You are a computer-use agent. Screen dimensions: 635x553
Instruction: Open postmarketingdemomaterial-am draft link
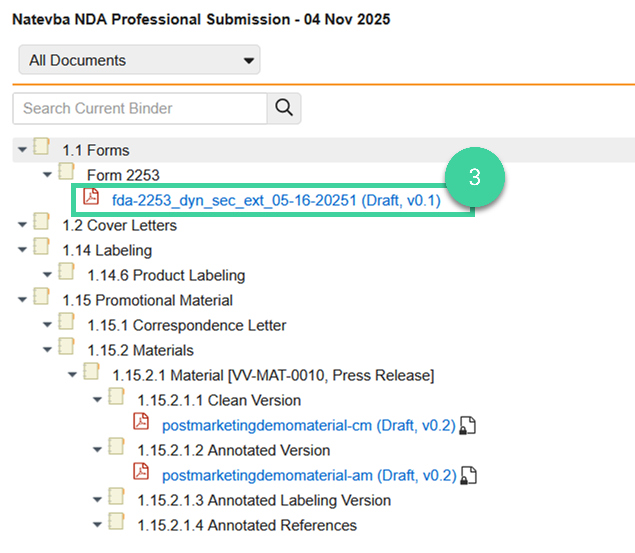(308, 475)
